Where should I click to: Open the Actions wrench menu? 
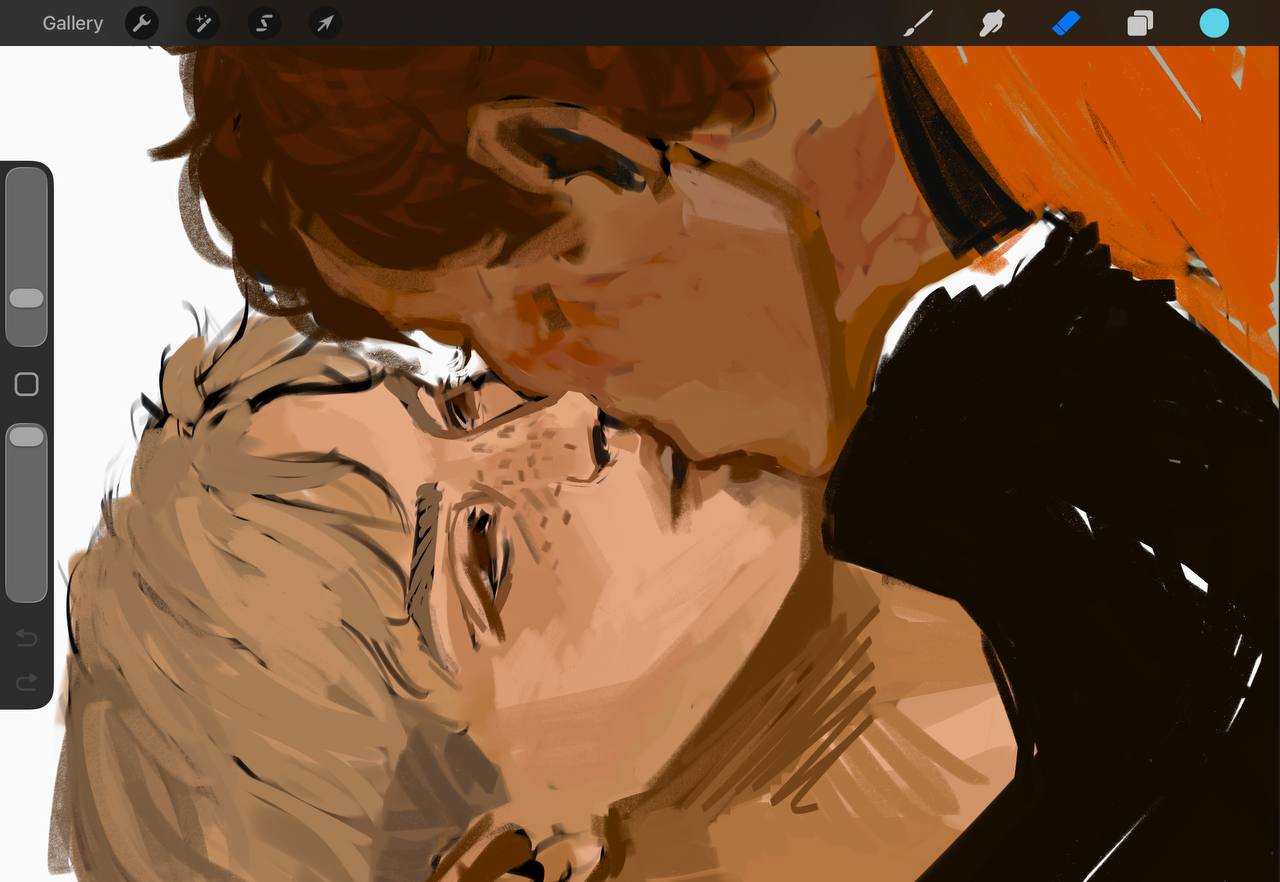[142, 23]
